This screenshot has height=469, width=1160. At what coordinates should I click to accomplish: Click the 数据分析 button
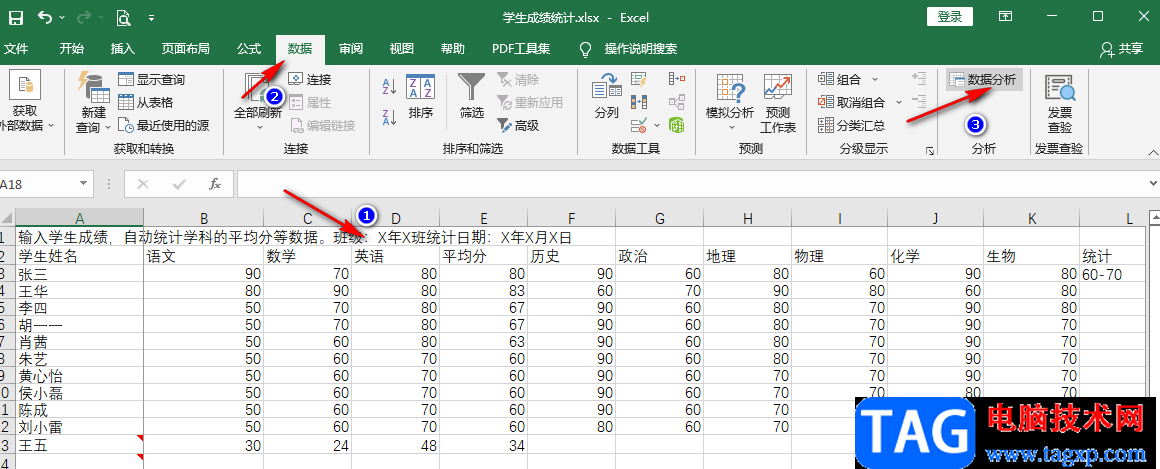(983, 80)
